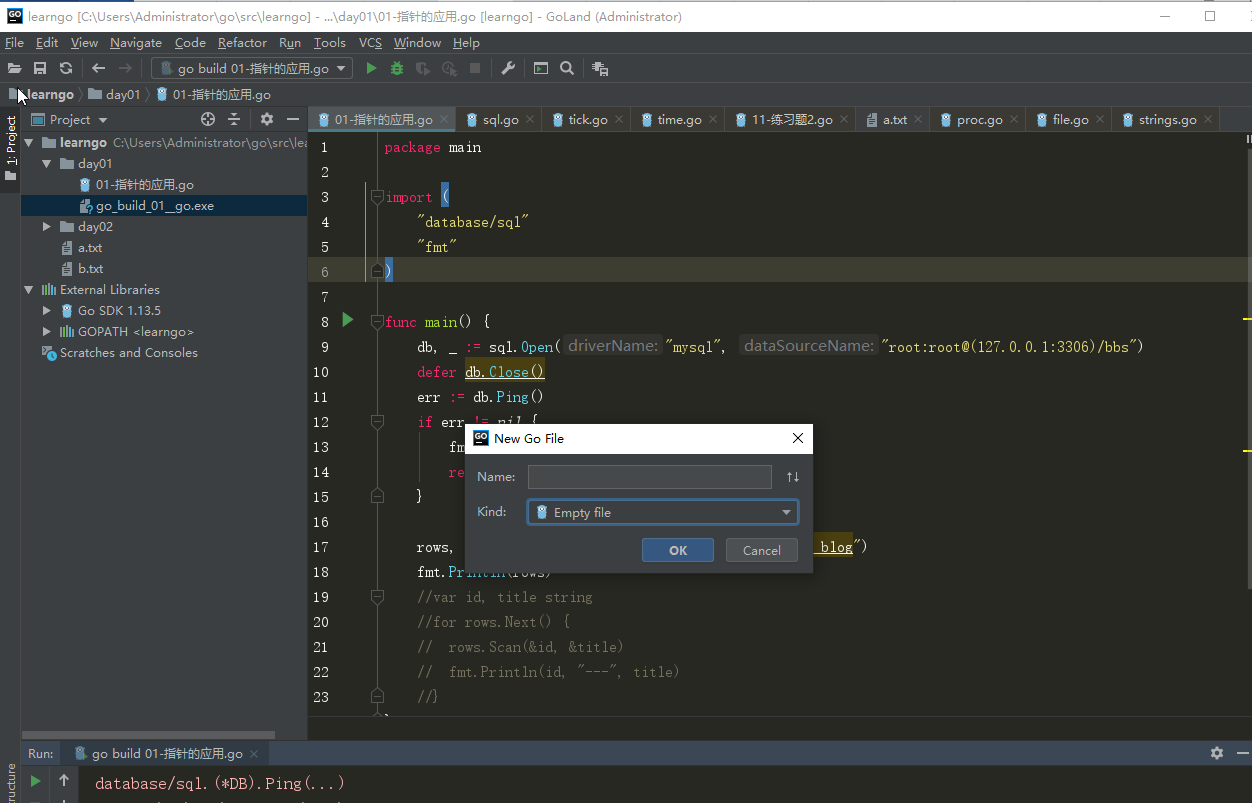The height and width of the screenshot is (803, 1252).
Task: Click the gutter run arrow beside func main
Action: (x=347, y=320)
